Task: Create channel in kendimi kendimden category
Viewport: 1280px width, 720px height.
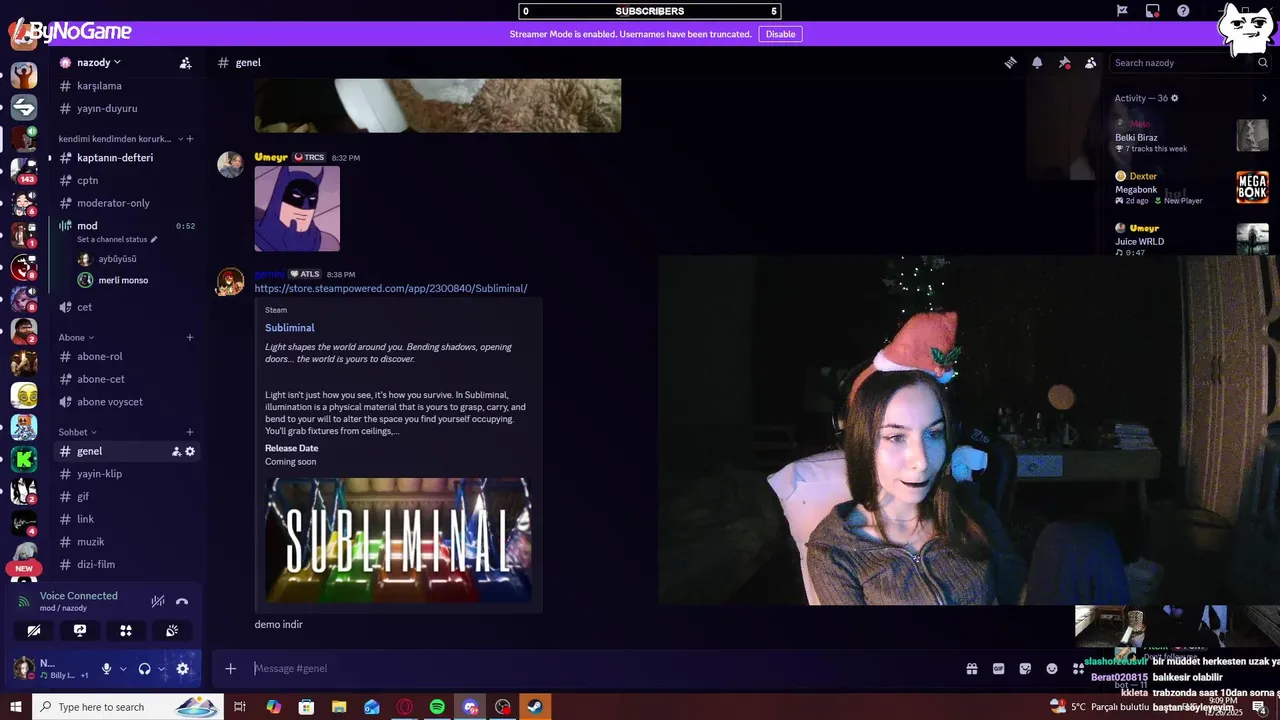Action: 190,139
